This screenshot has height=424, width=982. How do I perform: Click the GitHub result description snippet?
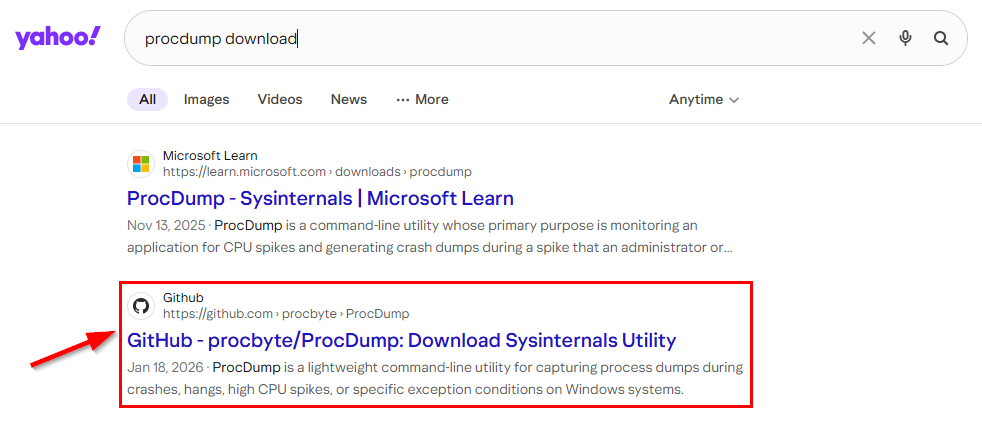point(435,378)
